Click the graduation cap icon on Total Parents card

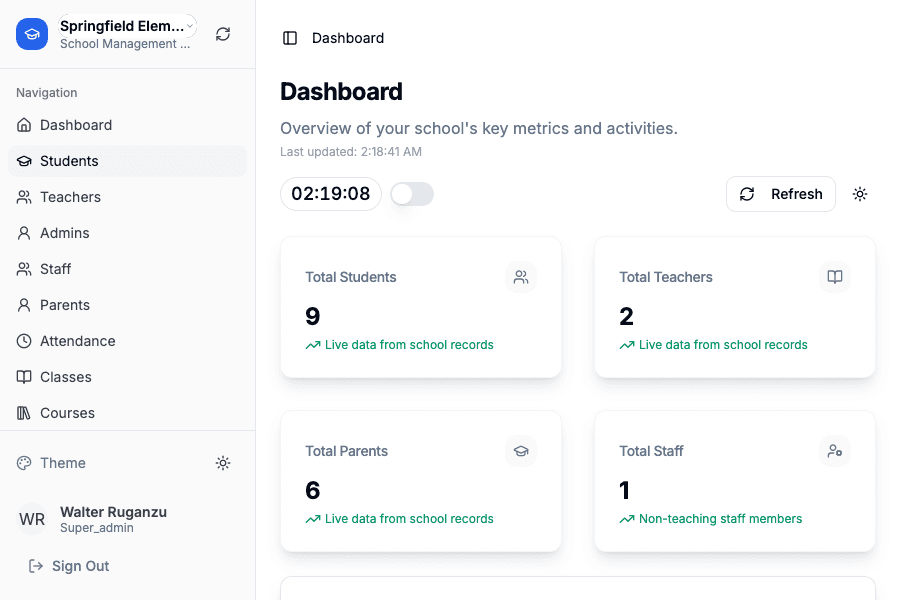point(520,451)
